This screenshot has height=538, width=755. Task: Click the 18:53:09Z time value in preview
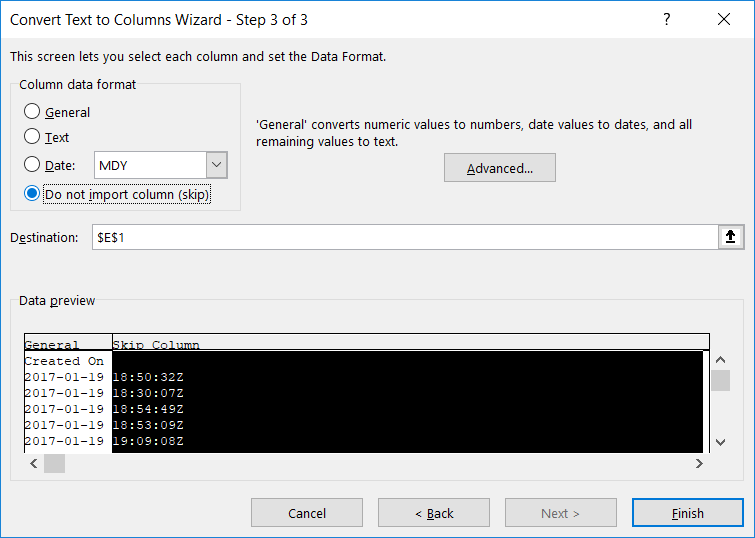[x=148, y=424]
